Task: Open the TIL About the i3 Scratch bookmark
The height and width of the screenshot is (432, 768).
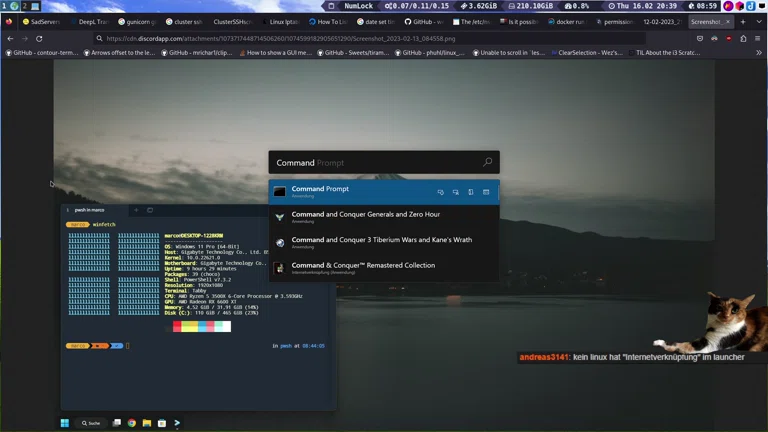Action: click(x=664, y=52)
